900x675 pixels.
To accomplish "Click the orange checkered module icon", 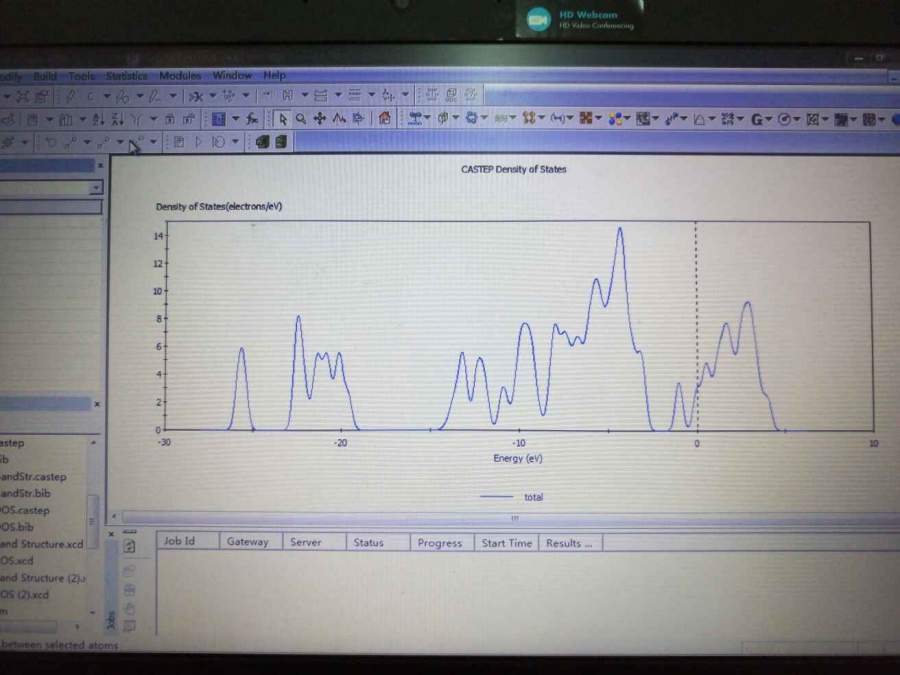I will coord(585,119).
